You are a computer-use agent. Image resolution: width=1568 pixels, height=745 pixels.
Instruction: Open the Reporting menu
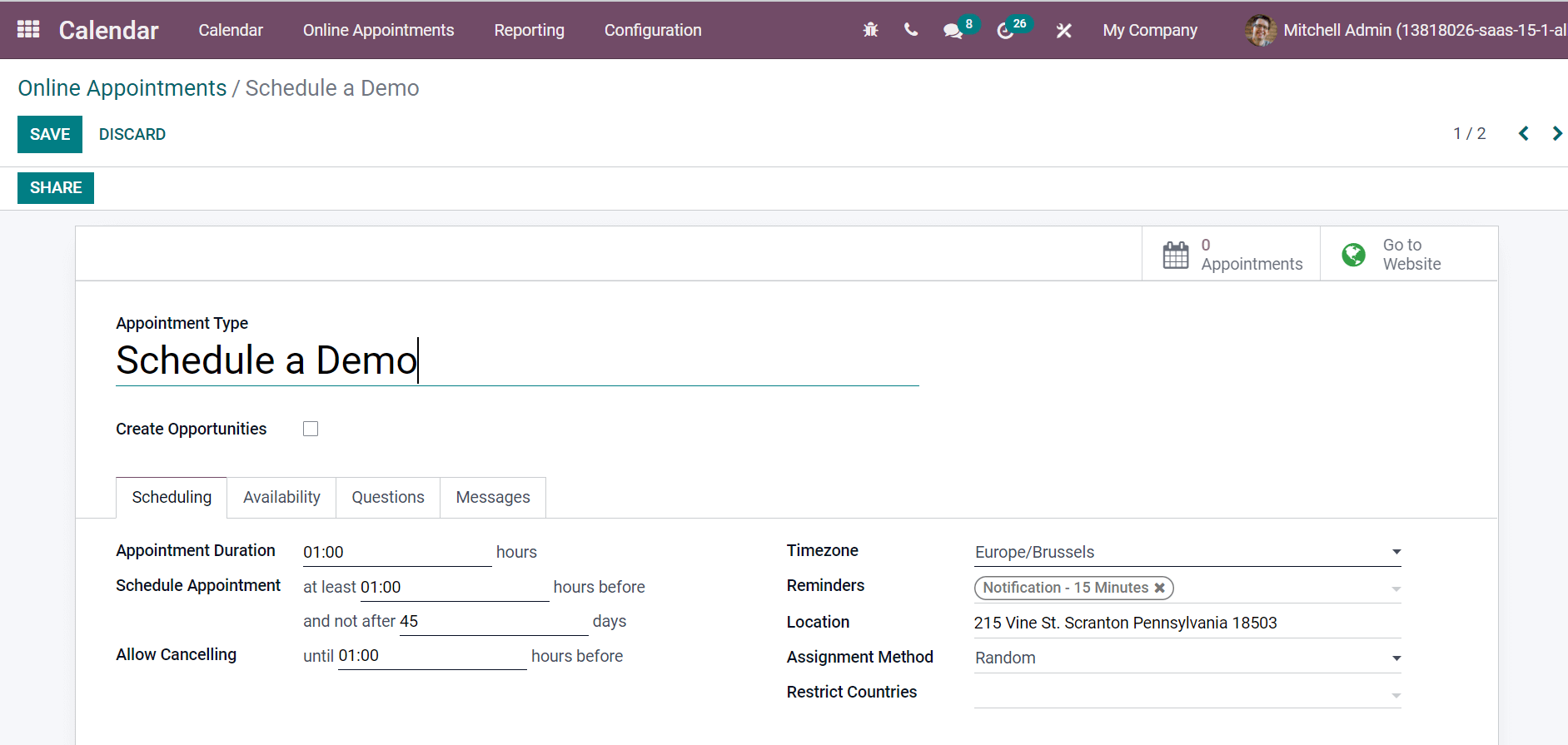coord(529,31)
